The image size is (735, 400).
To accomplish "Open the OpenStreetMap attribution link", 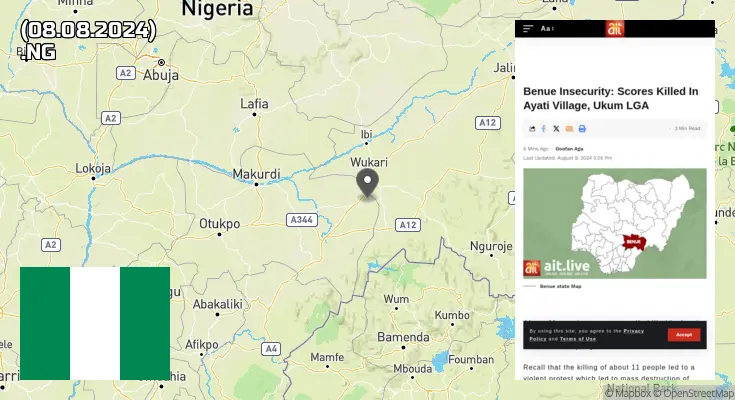I will click(696, 393).
